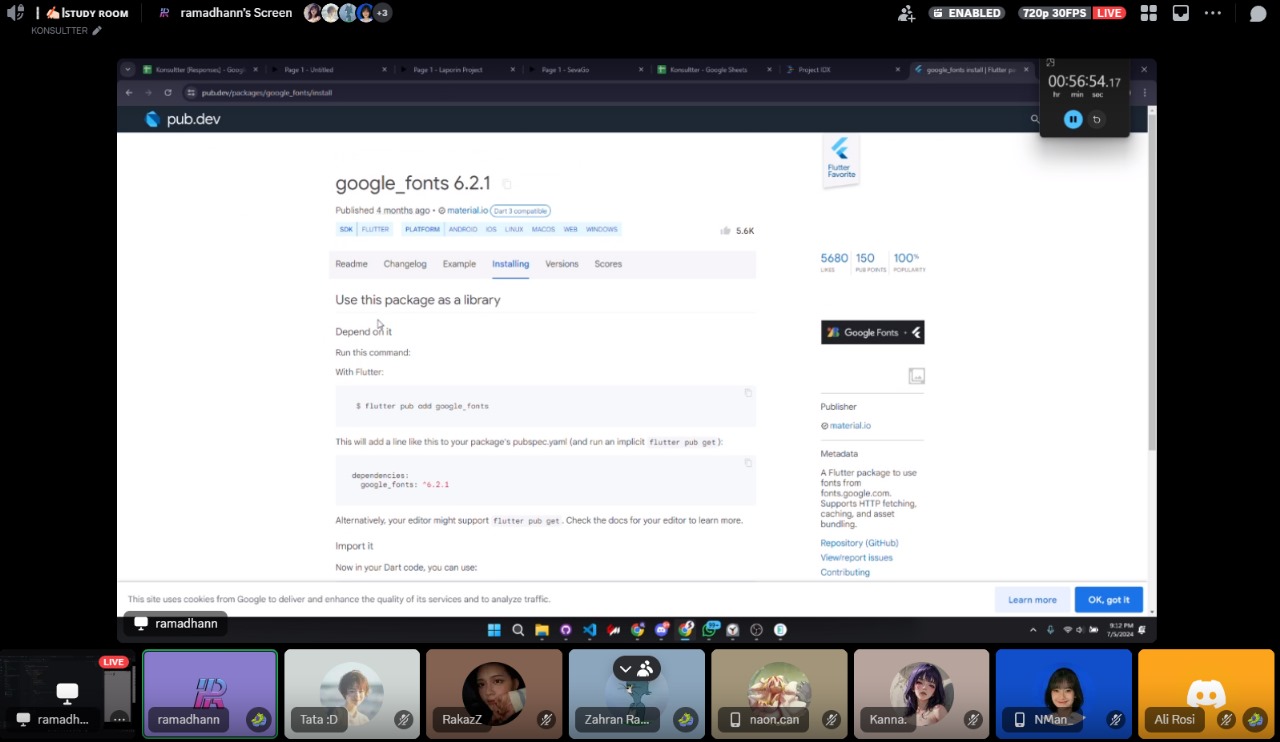Switch to Konsultter - Google Sheets tab
This screenshot has width=1280, height=742.
click(714, 70)
